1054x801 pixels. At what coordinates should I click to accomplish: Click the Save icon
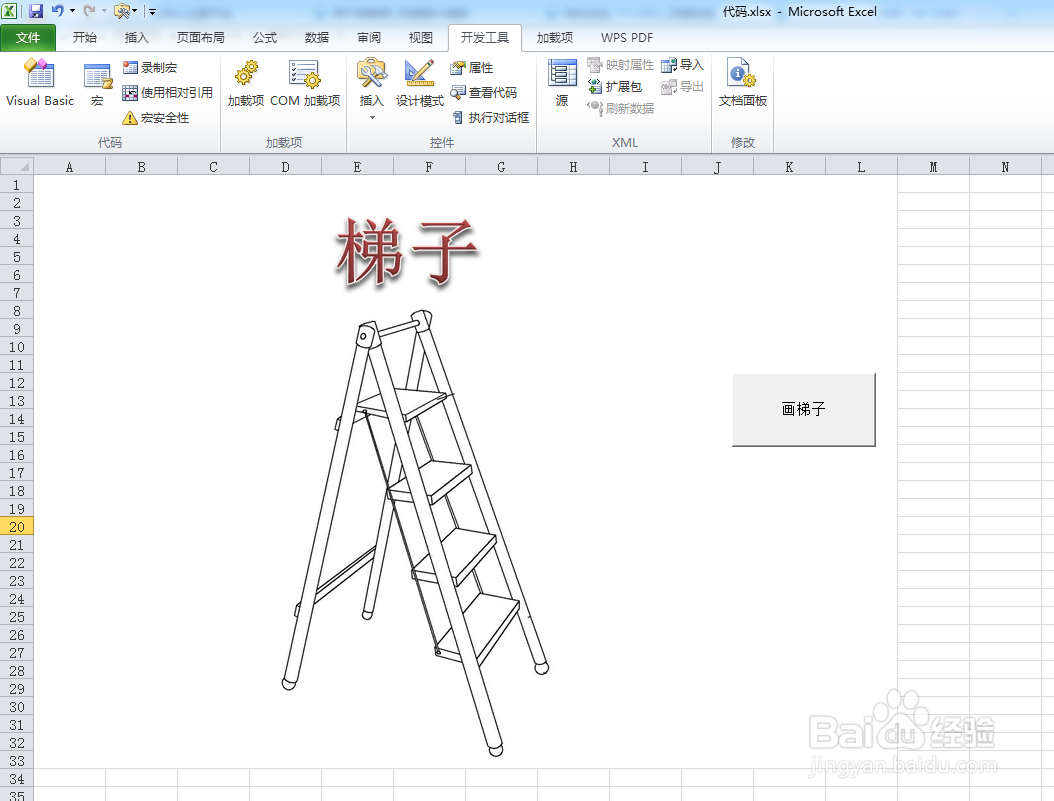37,10
